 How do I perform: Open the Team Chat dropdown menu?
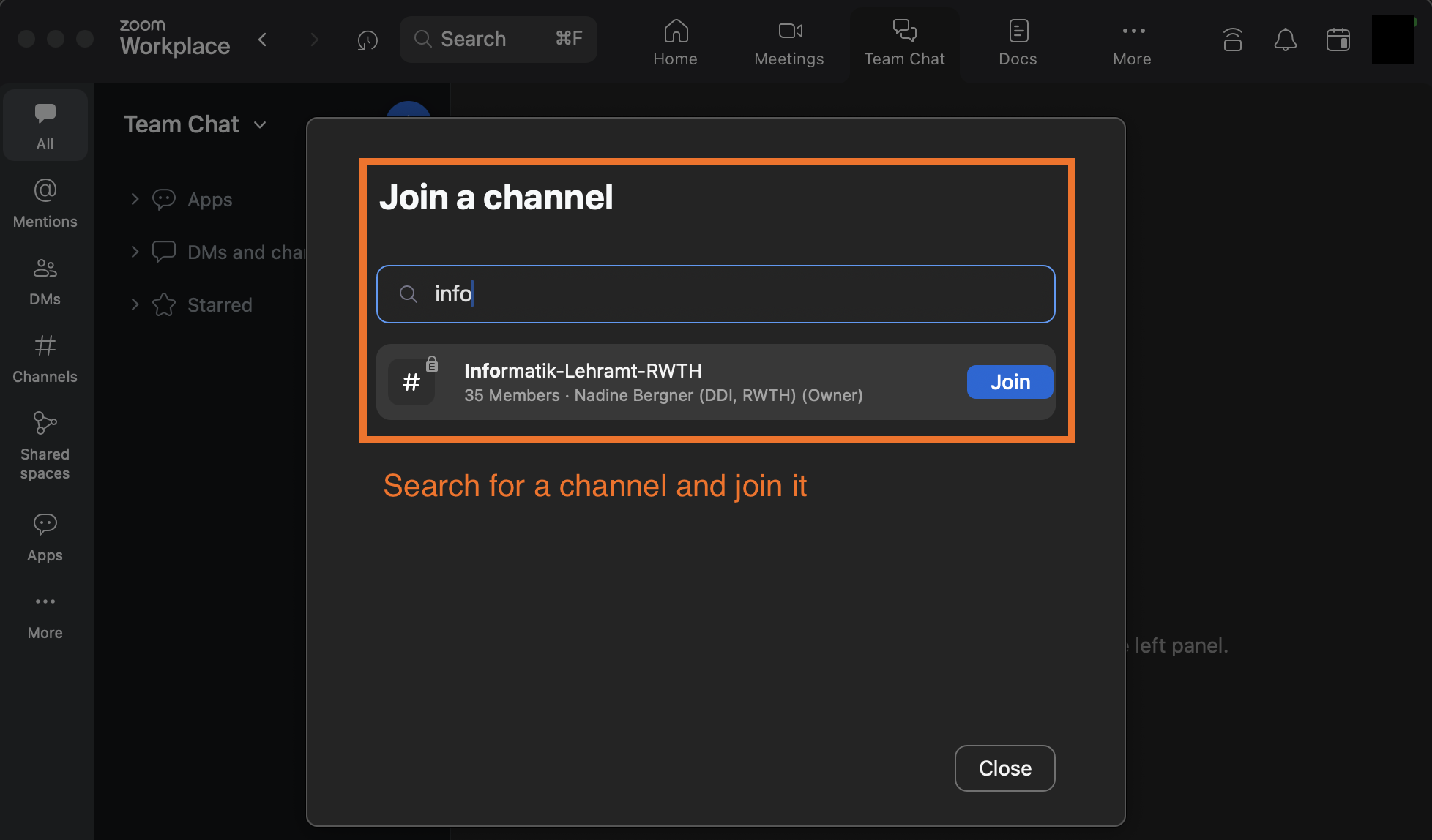(260, 124)
